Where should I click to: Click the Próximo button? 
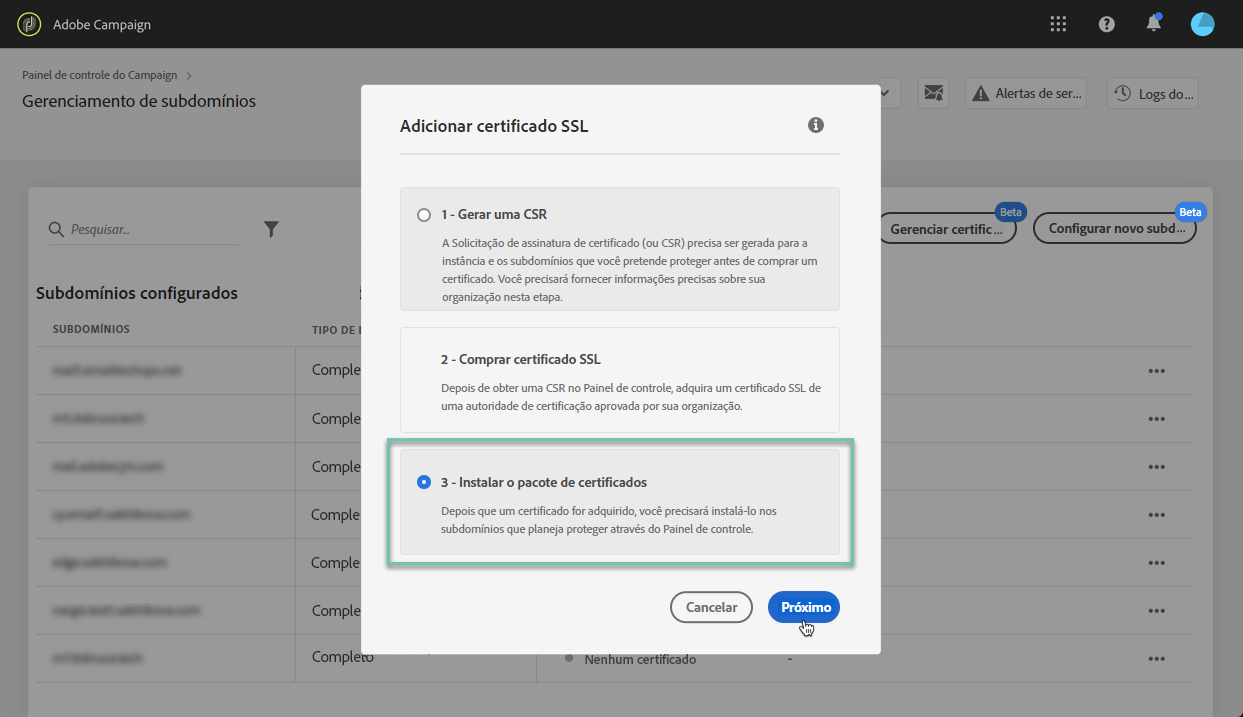(x=804, y=607)
